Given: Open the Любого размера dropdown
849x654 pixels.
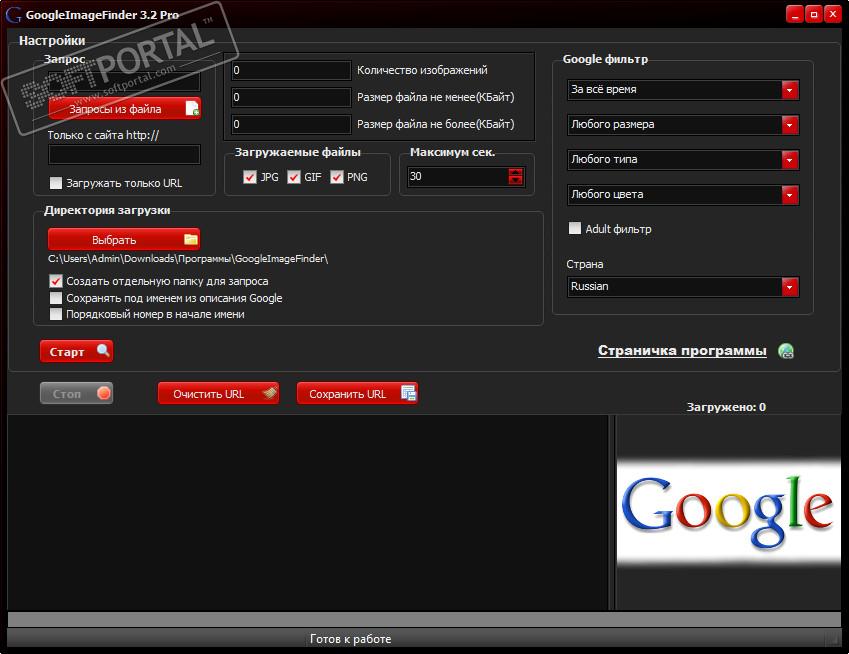Looking at the screenshot, I should (683, 125).
